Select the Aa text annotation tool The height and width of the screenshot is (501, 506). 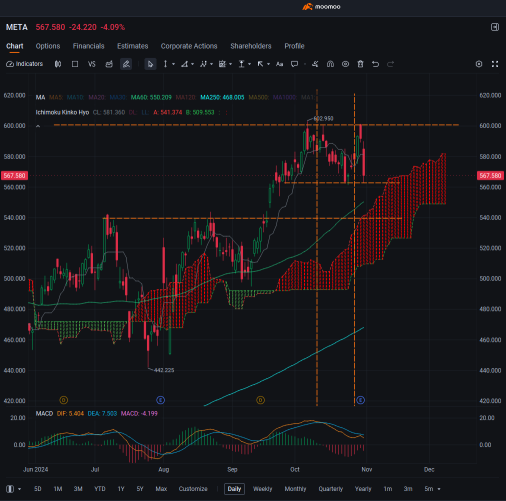[x=280, y=64]
